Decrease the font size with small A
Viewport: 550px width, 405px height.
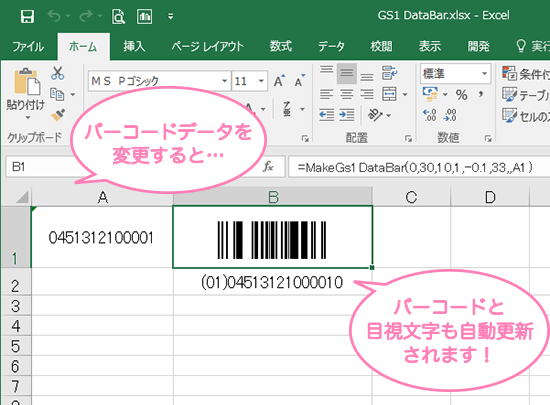(300, 81)
